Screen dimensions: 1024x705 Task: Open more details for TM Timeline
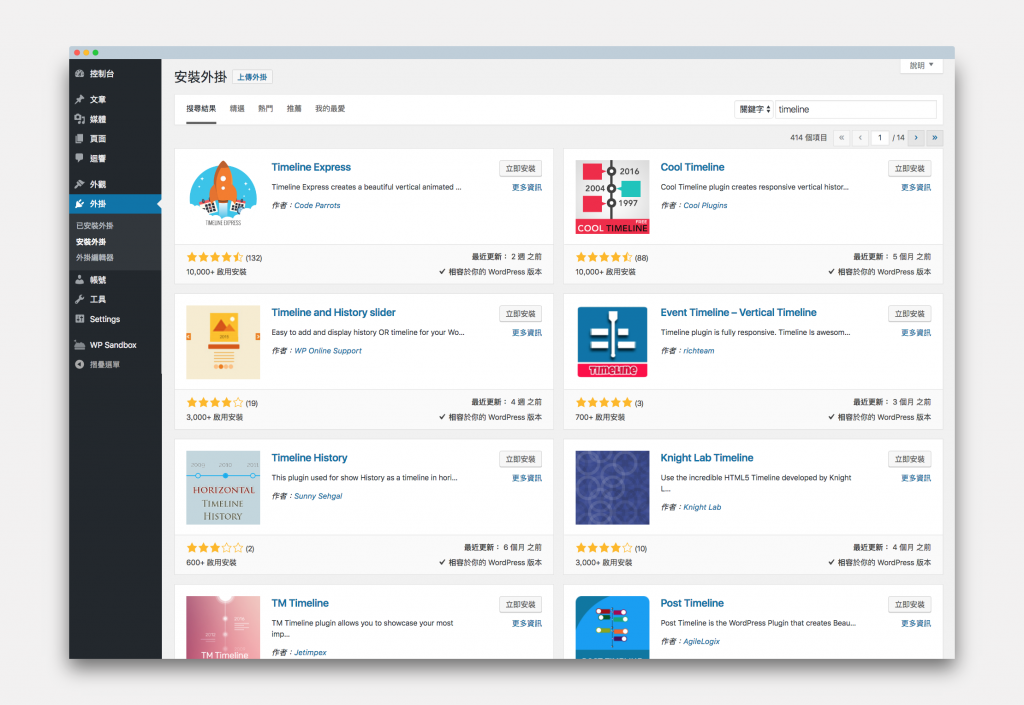(527, 624)
